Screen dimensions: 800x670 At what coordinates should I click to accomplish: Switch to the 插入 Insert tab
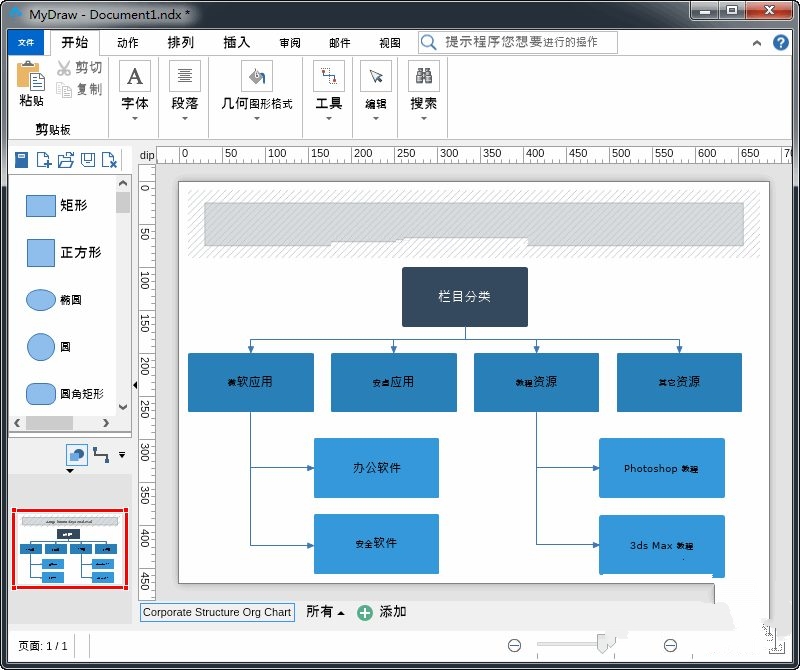237,42
